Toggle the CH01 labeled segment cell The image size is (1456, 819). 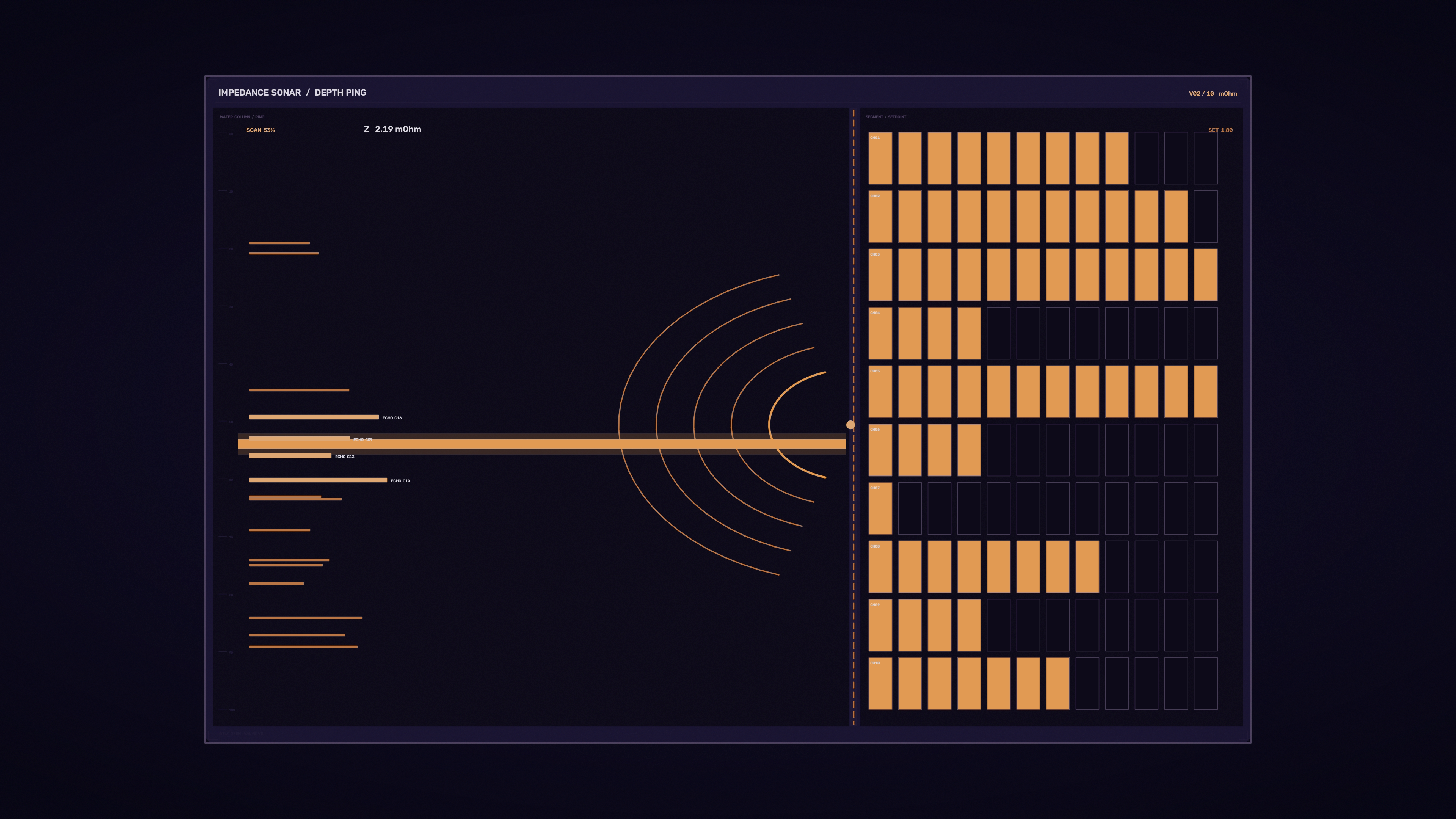[x=880, y=158]
